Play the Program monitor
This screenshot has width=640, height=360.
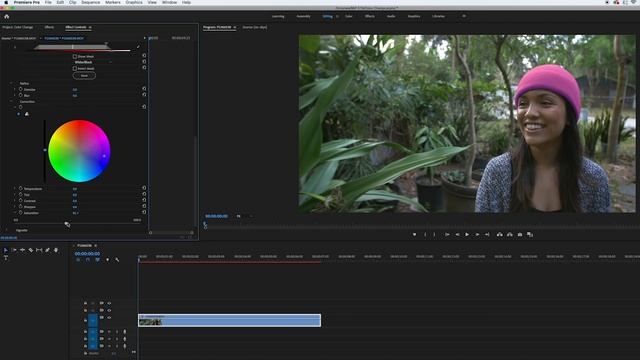tap(467, 235)
